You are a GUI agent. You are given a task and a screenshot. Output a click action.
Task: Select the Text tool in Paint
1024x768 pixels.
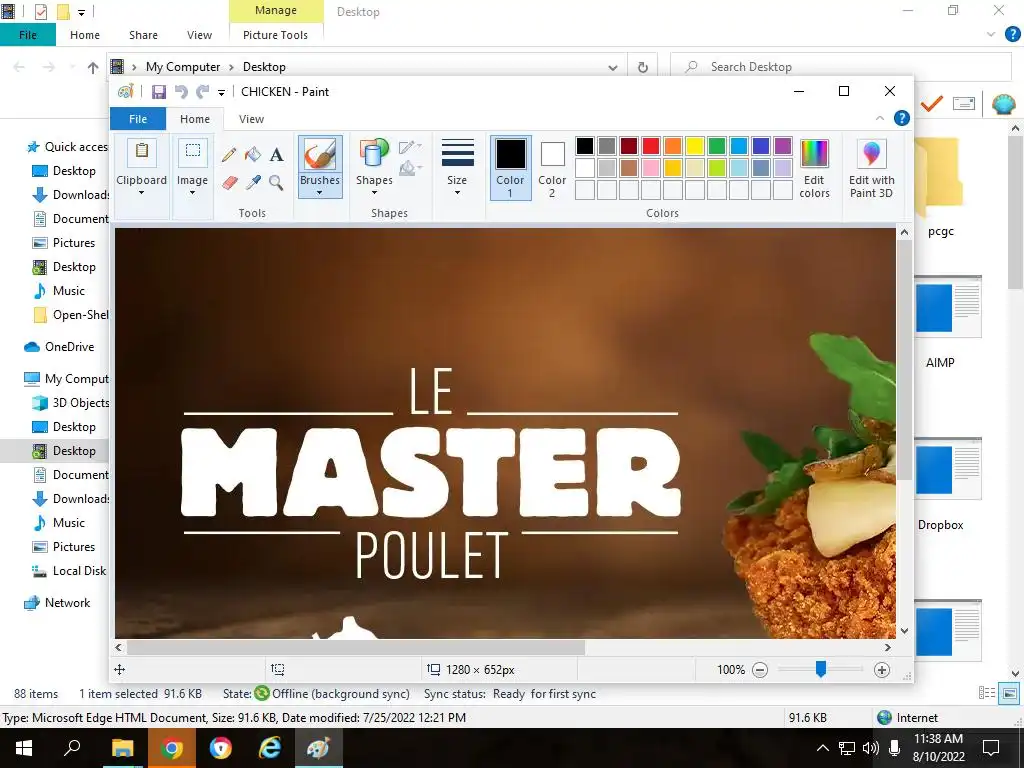click(x=277, y=155)
